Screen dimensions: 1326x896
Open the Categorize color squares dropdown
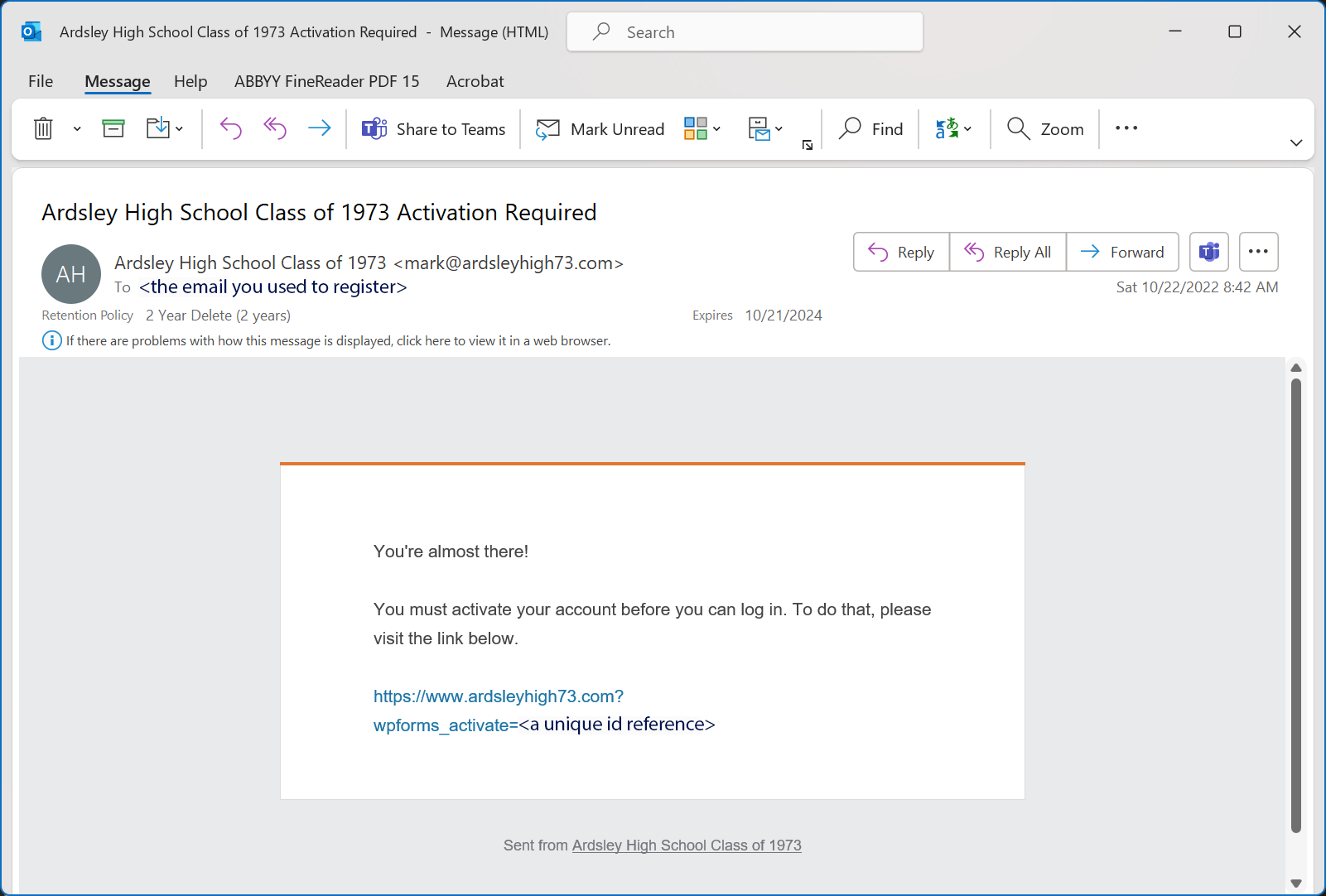pos(702,128)
